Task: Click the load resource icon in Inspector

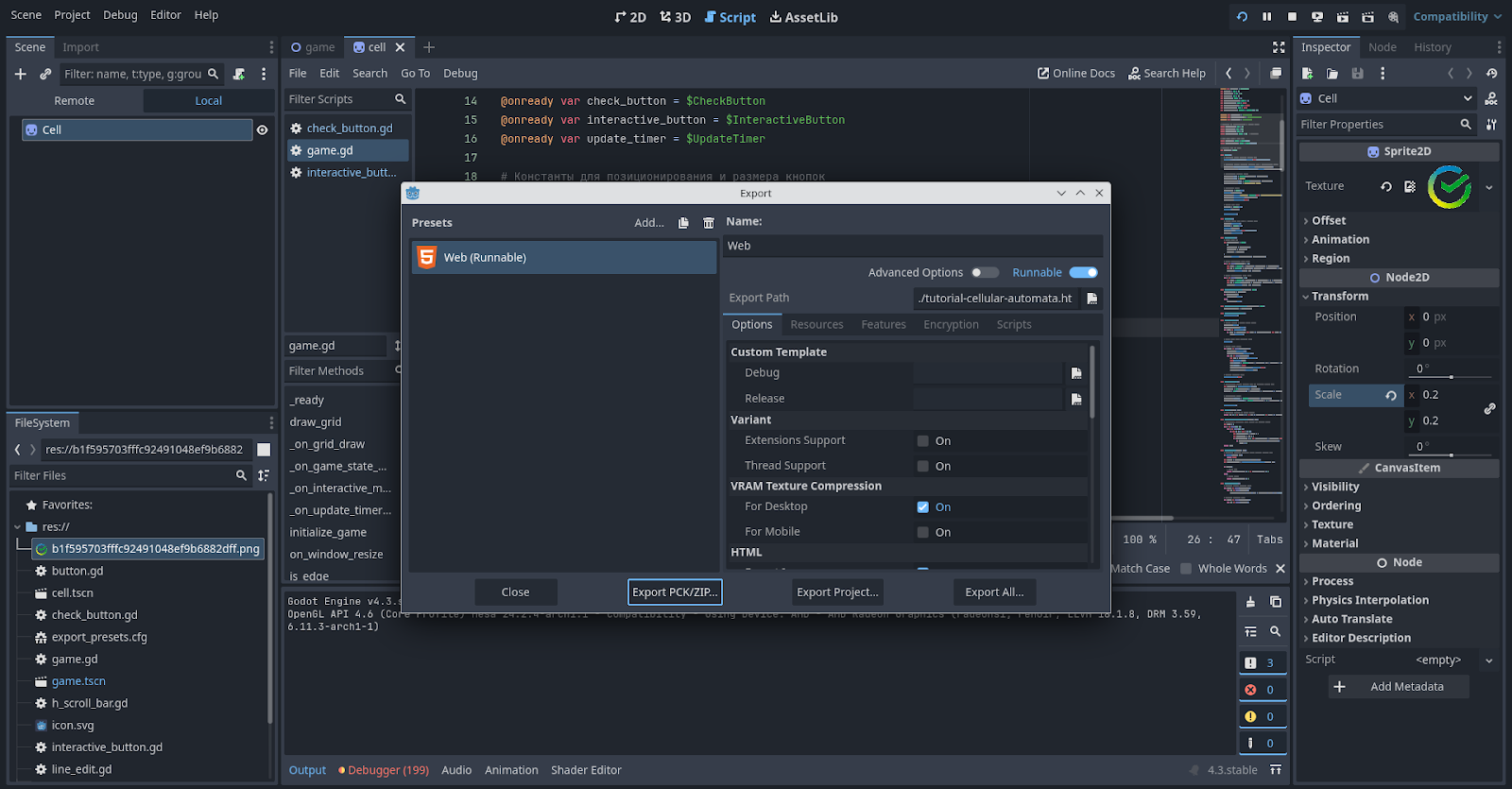Action: (1332, 74)
